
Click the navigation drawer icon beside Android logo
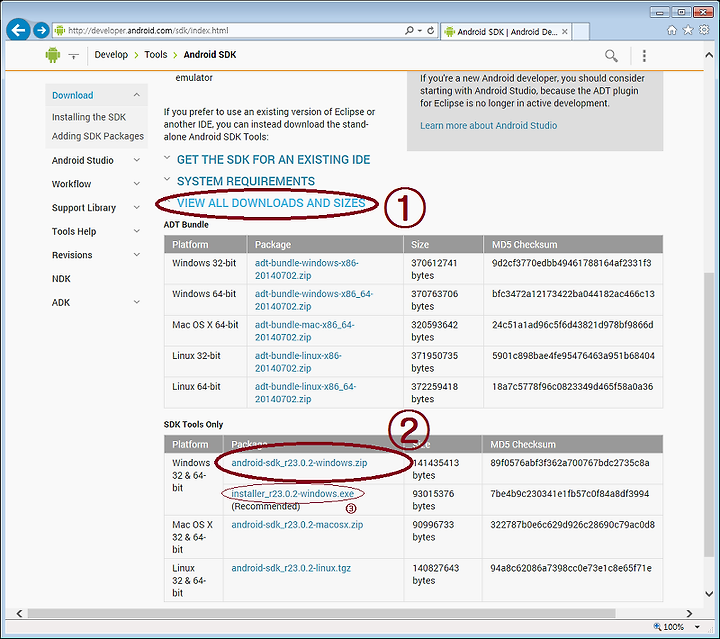pyautogui.click(x=73, y=56)
